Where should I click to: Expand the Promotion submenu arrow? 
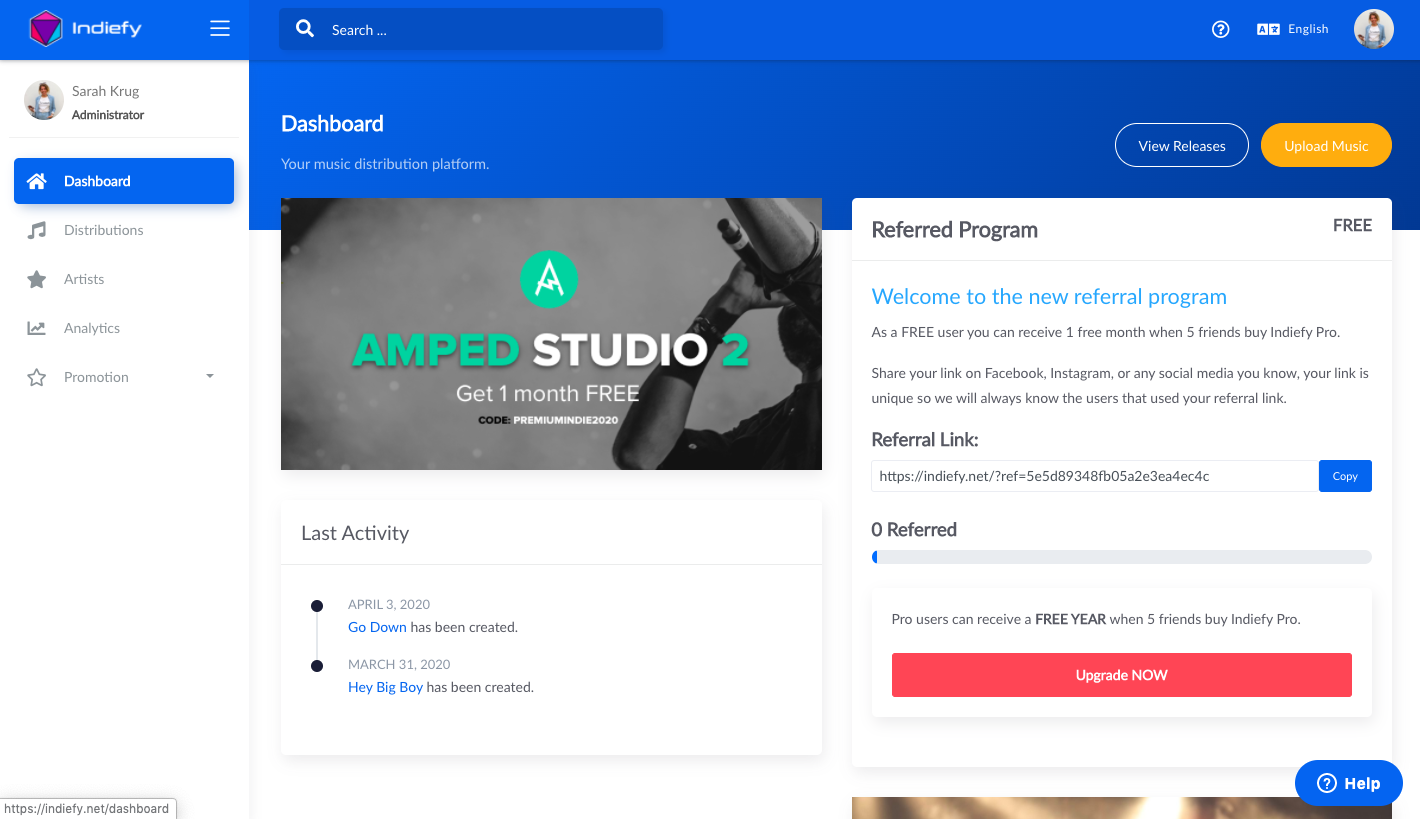click(210, 377)
